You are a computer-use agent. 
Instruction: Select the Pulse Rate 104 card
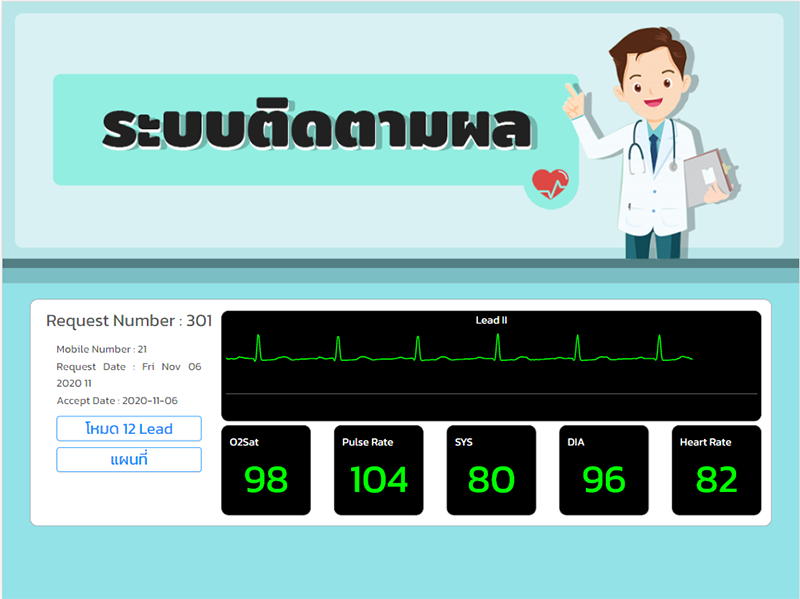[379, 470]
